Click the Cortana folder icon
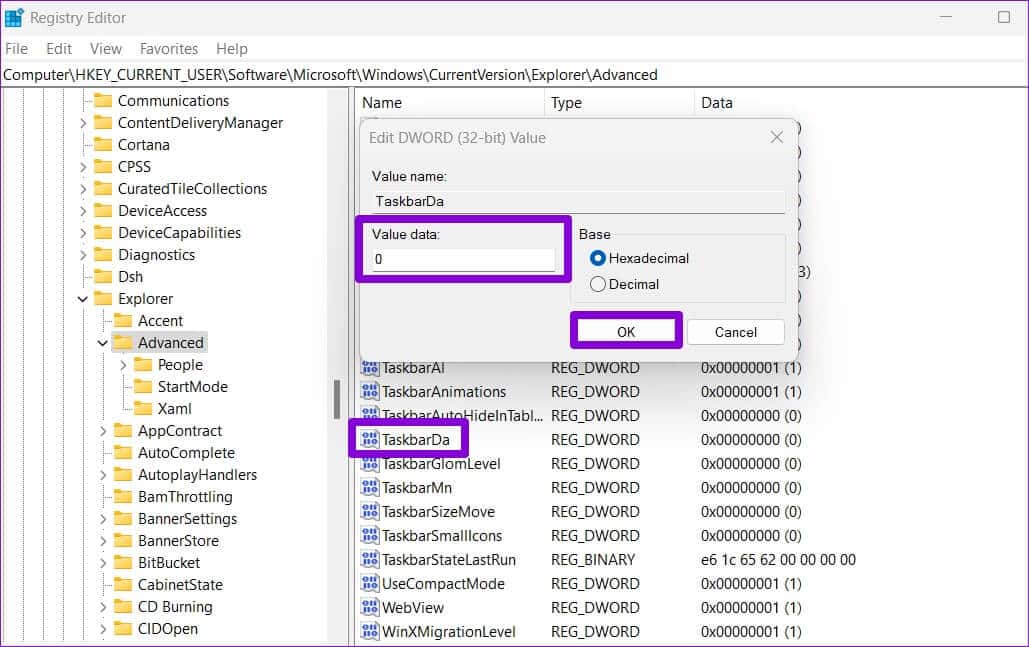 103,144
